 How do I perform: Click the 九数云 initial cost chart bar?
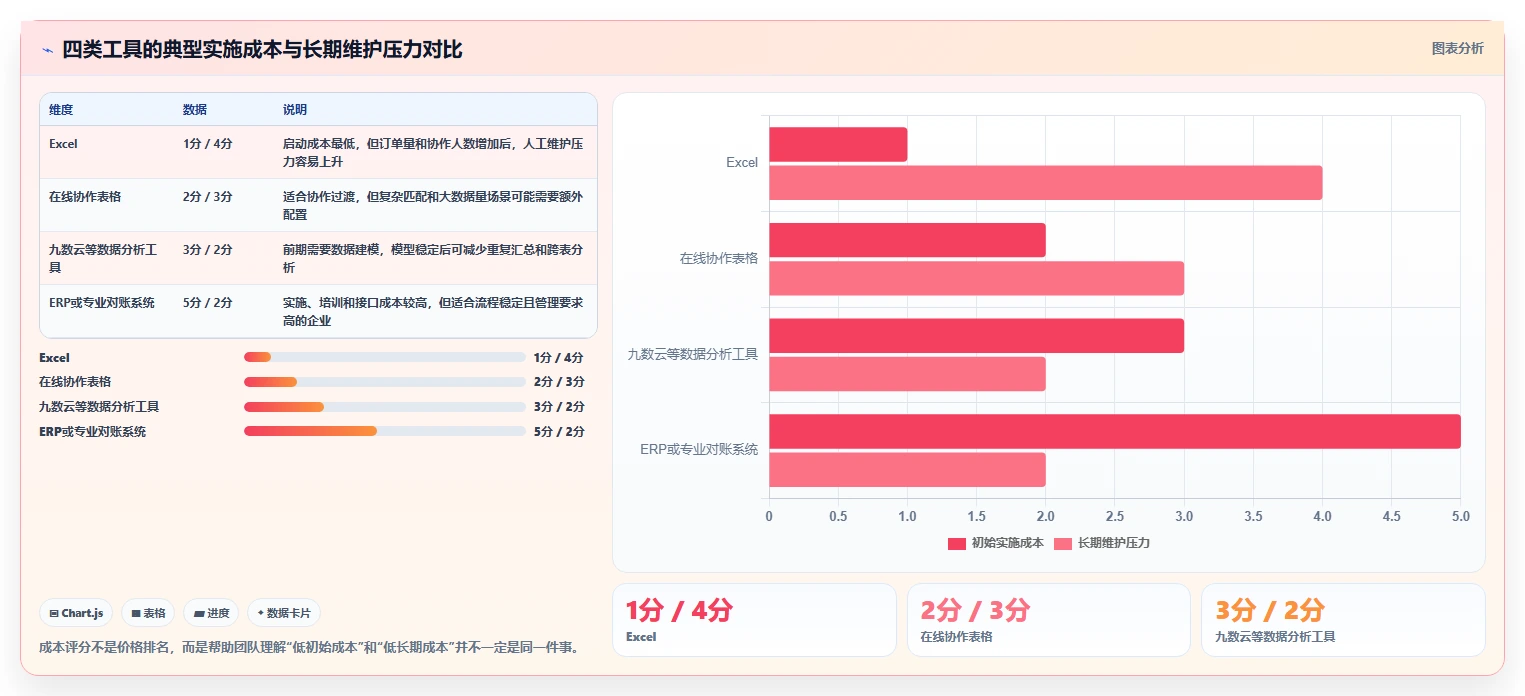point(976,336)
